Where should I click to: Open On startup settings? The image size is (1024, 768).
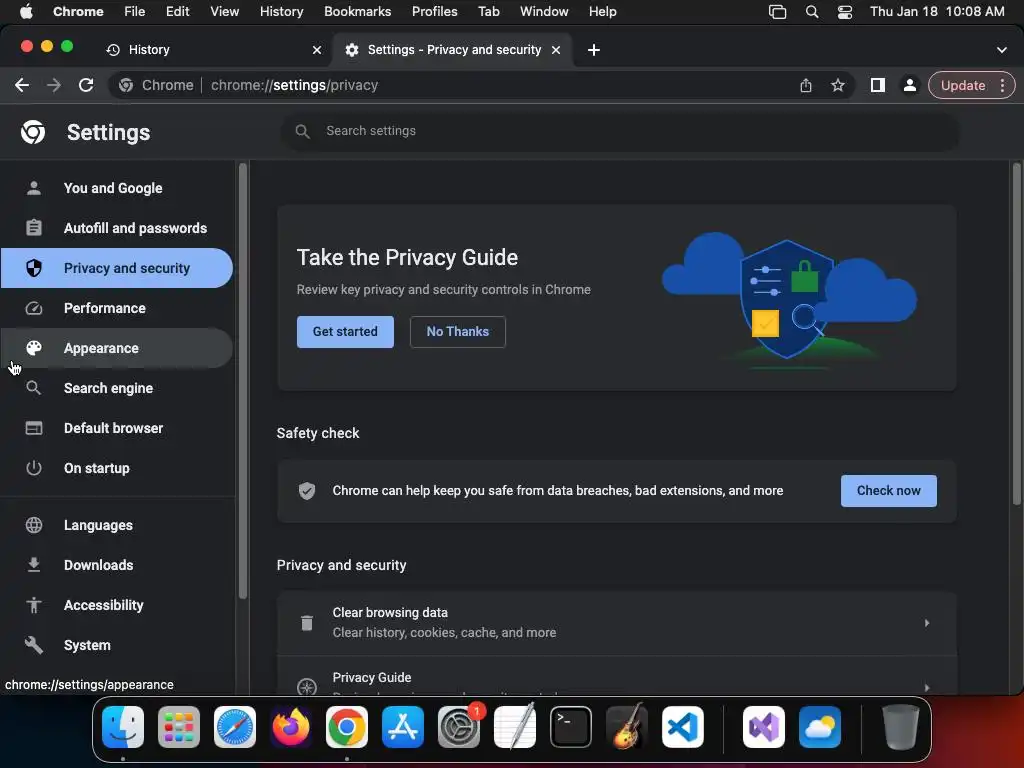116,468
